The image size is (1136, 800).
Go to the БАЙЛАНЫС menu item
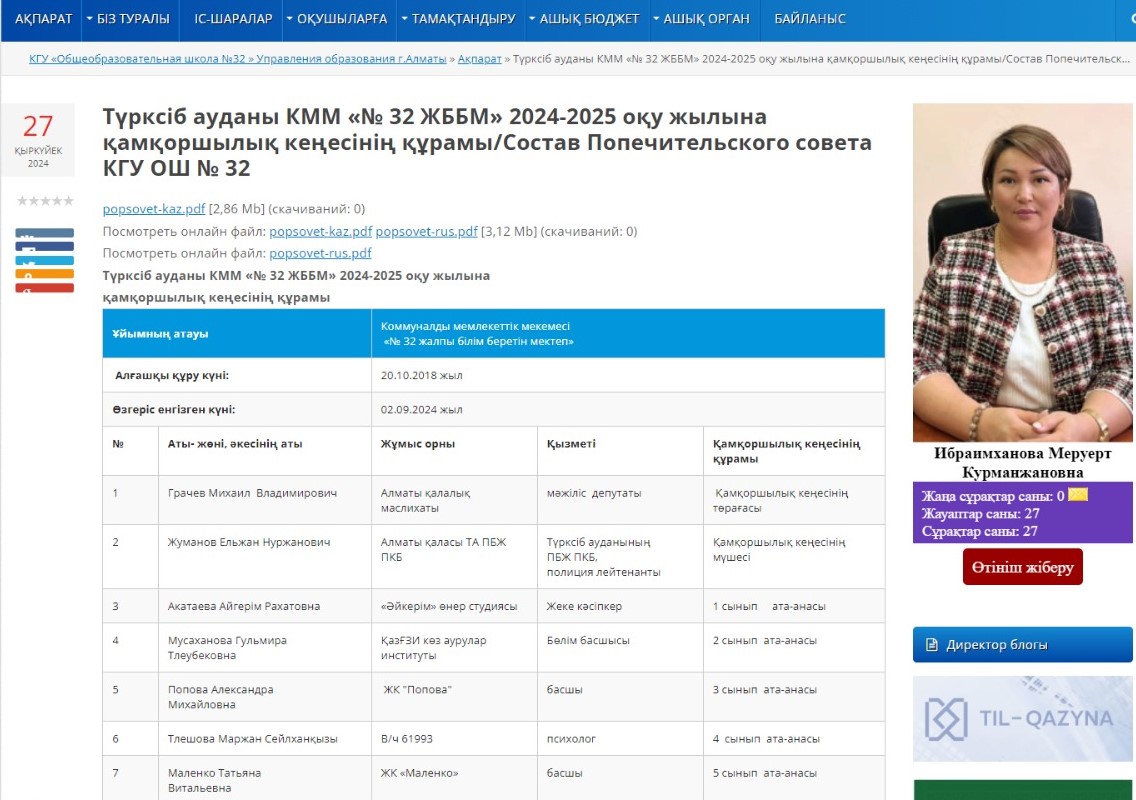pyautogui.click(x=809, y=19)
